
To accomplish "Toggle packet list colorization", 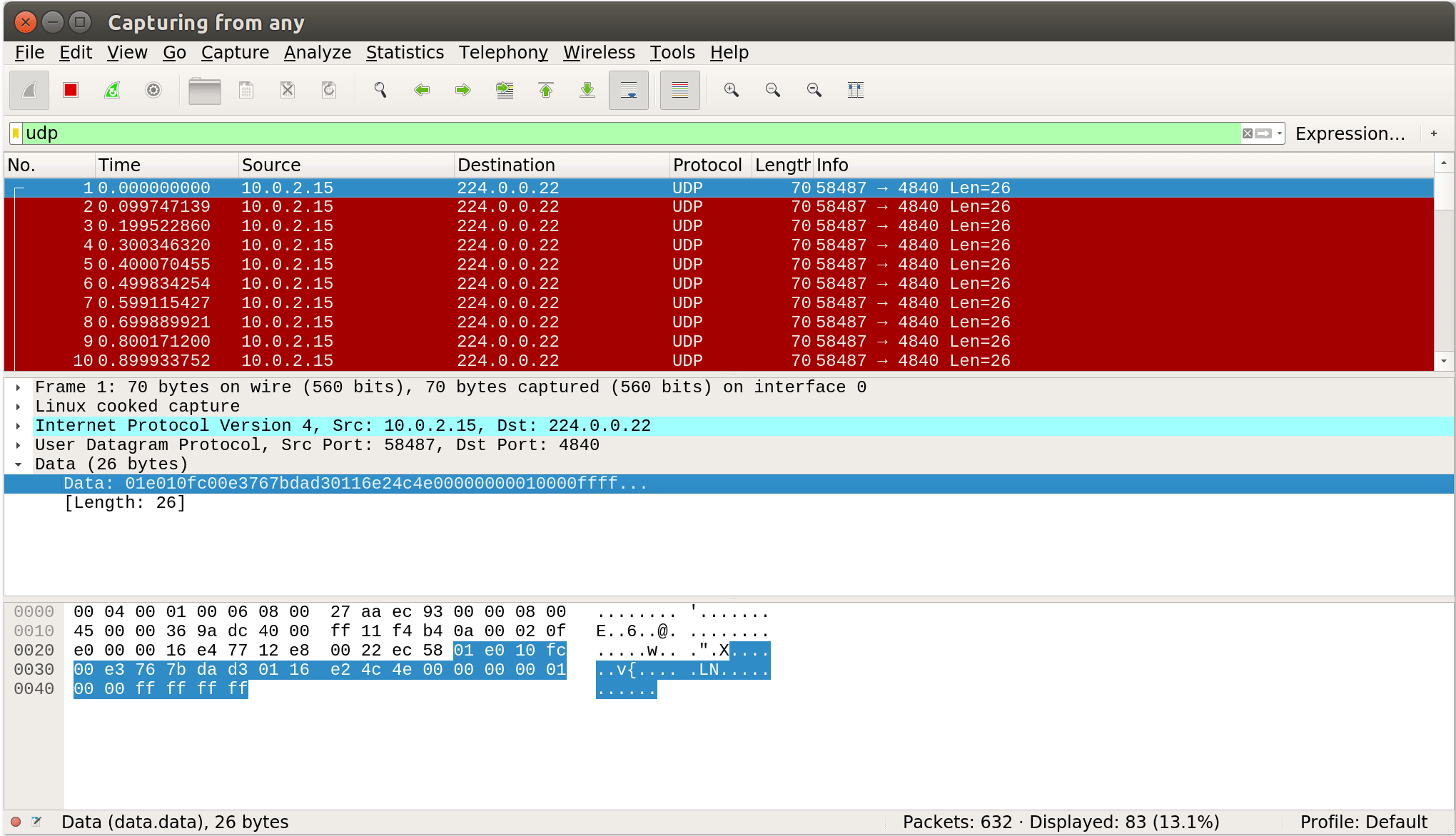I will tap(679, 90).
